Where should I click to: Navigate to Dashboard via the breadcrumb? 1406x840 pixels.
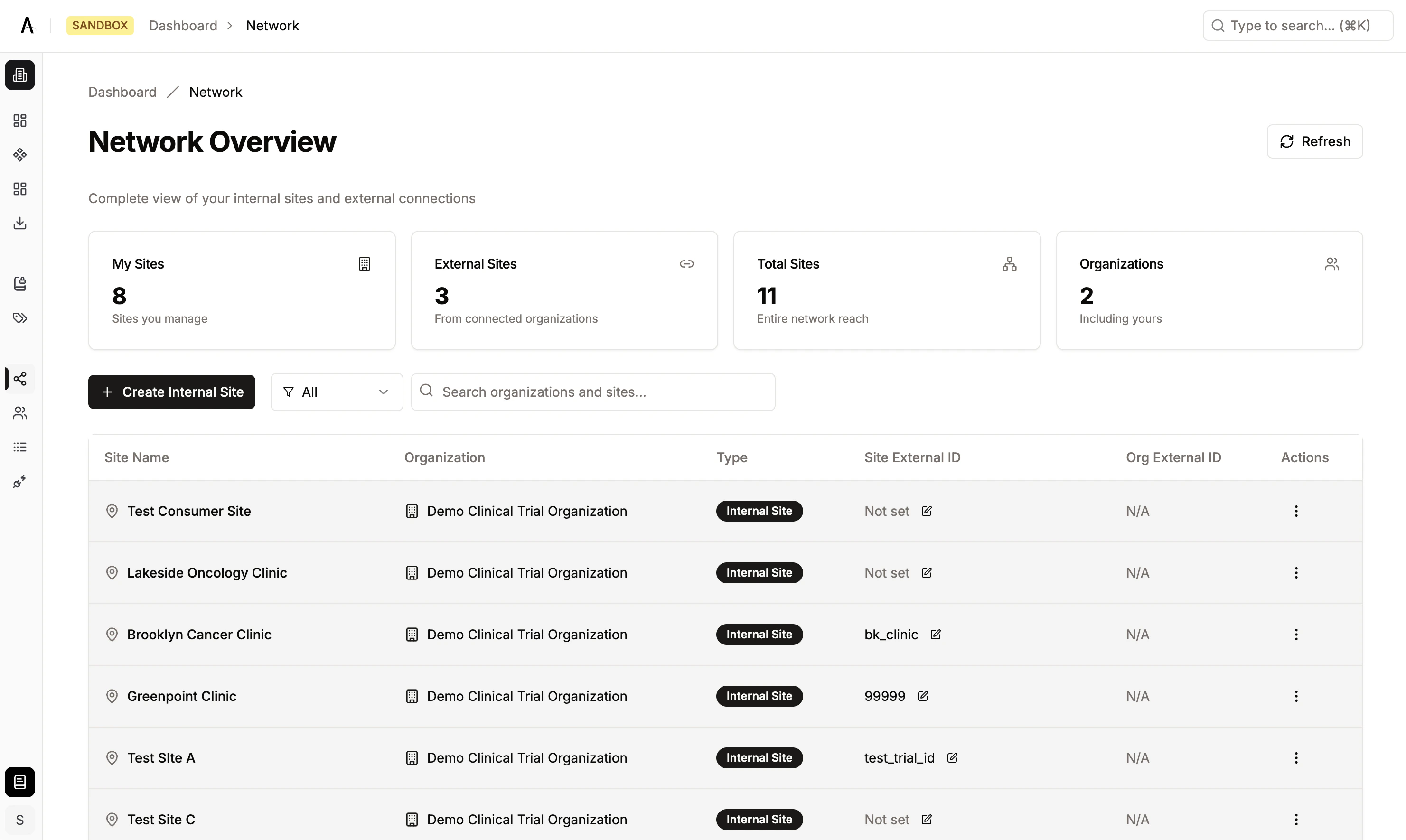tap(122, 92)
